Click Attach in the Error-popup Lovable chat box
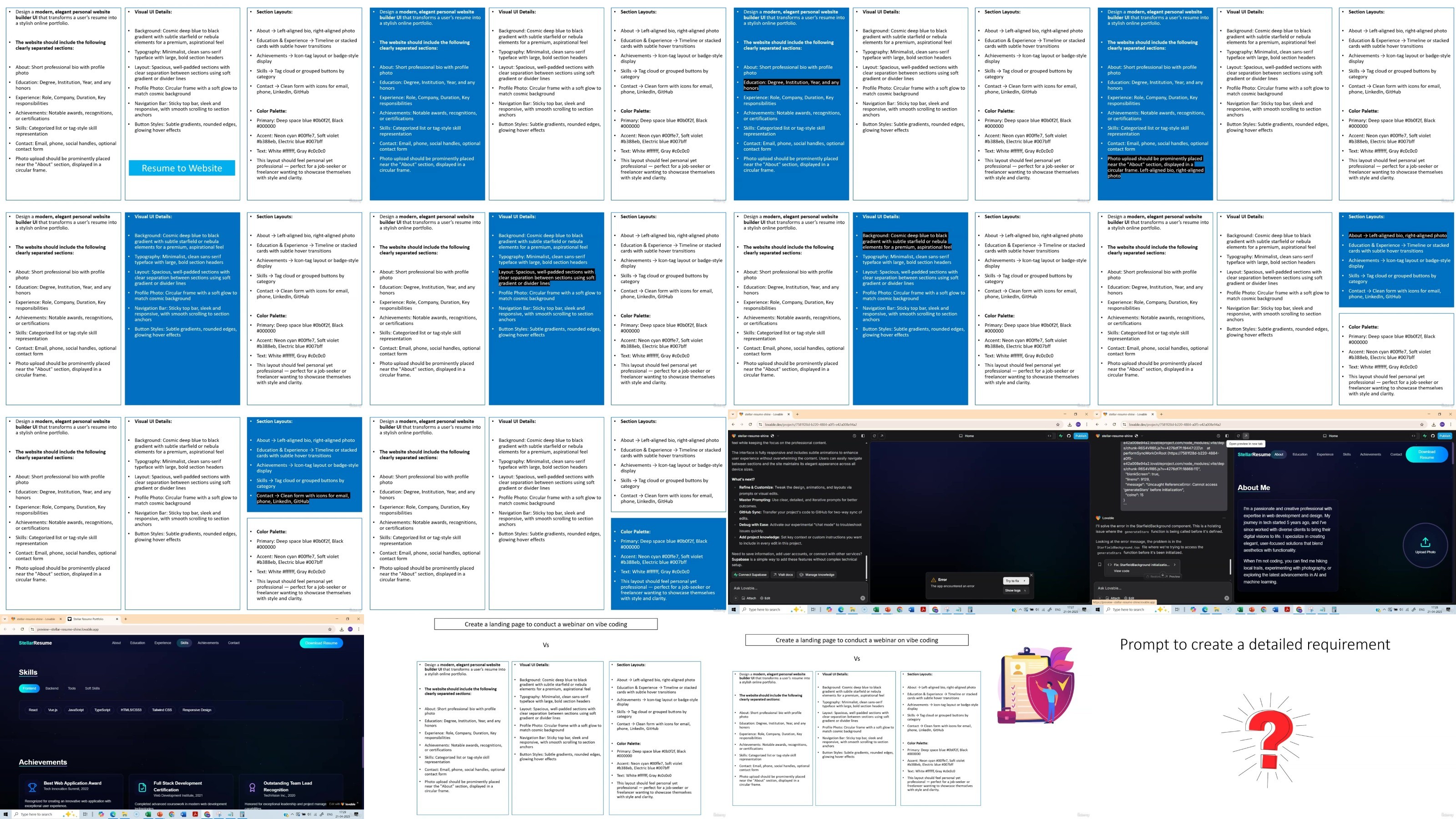 click(x=749, y=598)
